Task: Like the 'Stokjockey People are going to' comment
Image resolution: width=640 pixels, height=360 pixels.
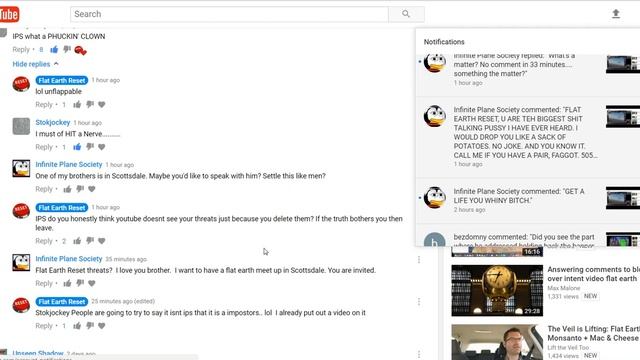Action: click(77, 326)
